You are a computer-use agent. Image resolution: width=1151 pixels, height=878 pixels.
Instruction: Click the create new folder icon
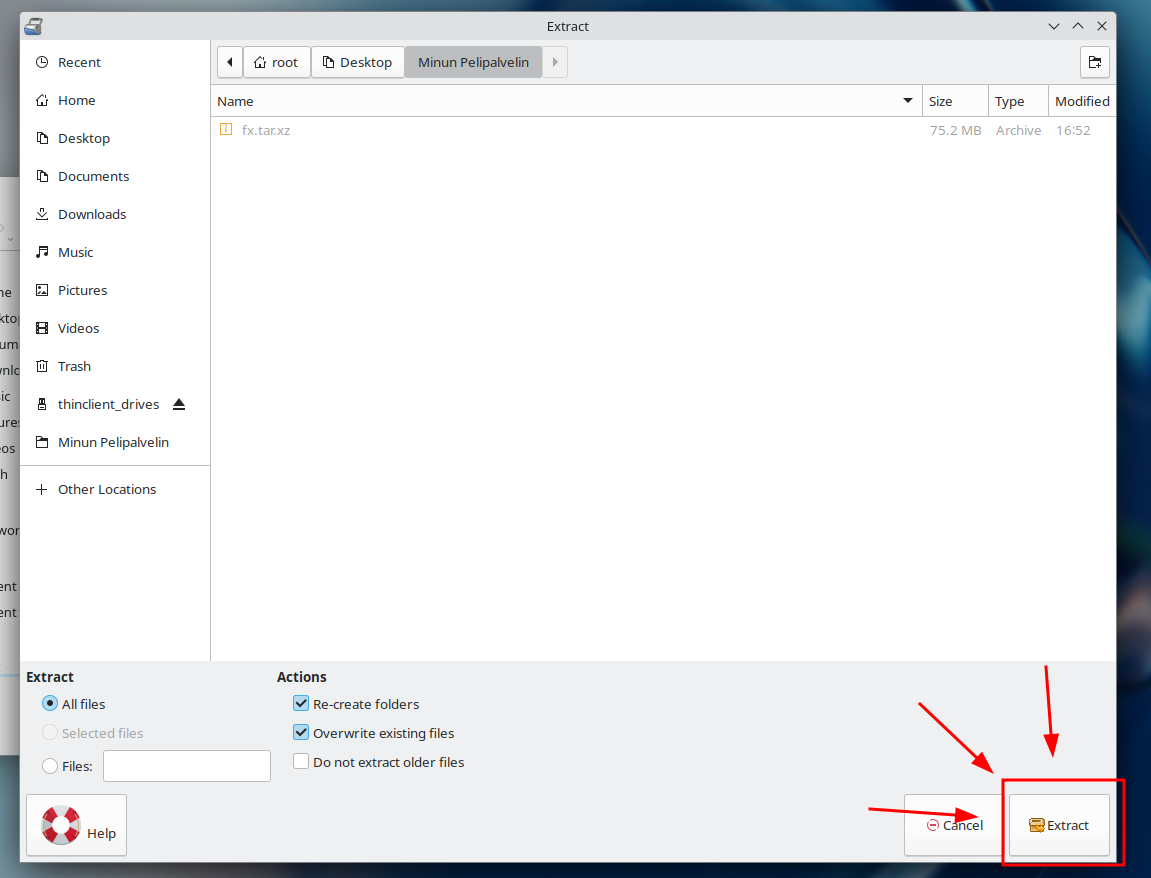(x=1094, y=62)
